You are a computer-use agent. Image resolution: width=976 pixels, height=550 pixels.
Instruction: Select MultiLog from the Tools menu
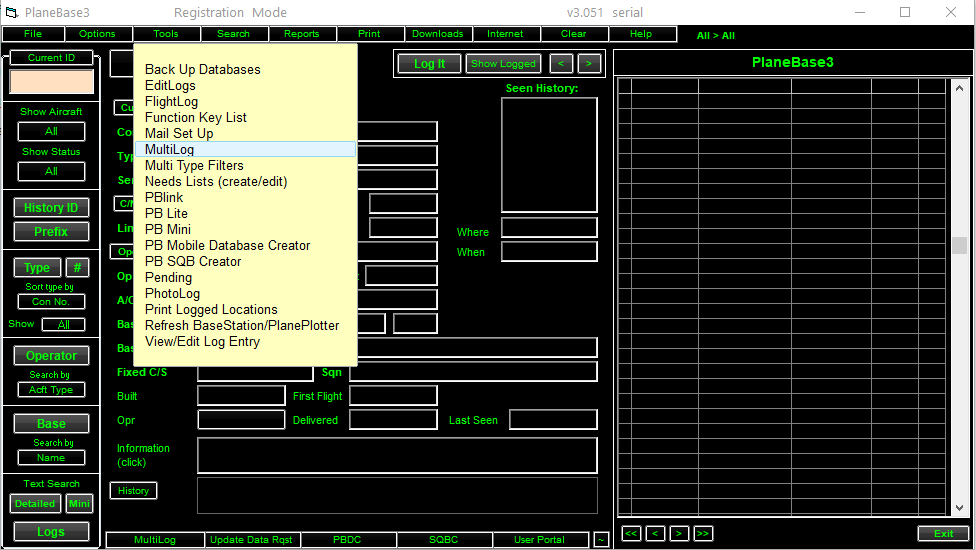pyautogui.click(x=169, y=149)
